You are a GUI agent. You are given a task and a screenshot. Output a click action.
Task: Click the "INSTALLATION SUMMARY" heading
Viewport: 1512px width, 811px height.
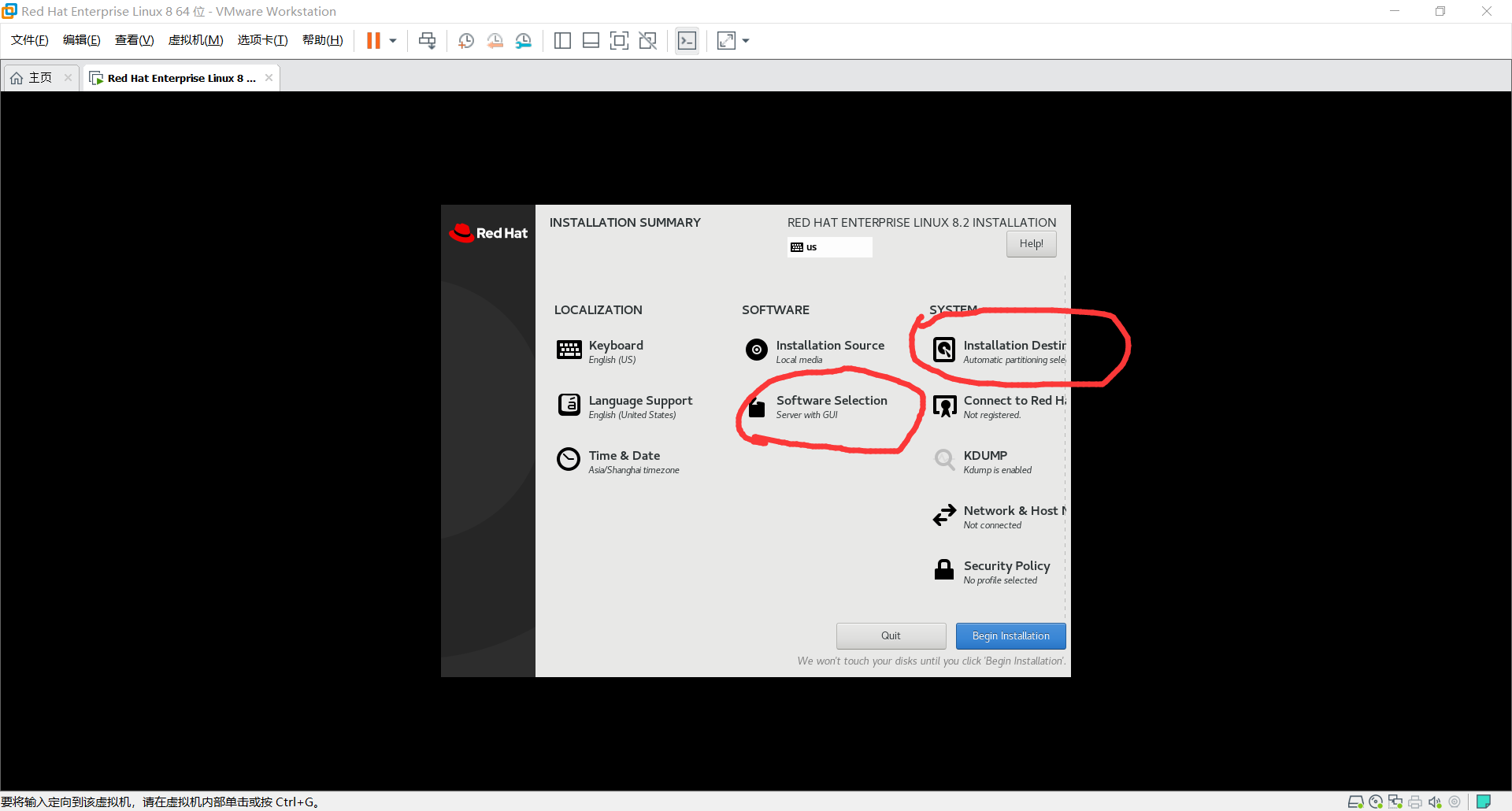pos(625,223)
